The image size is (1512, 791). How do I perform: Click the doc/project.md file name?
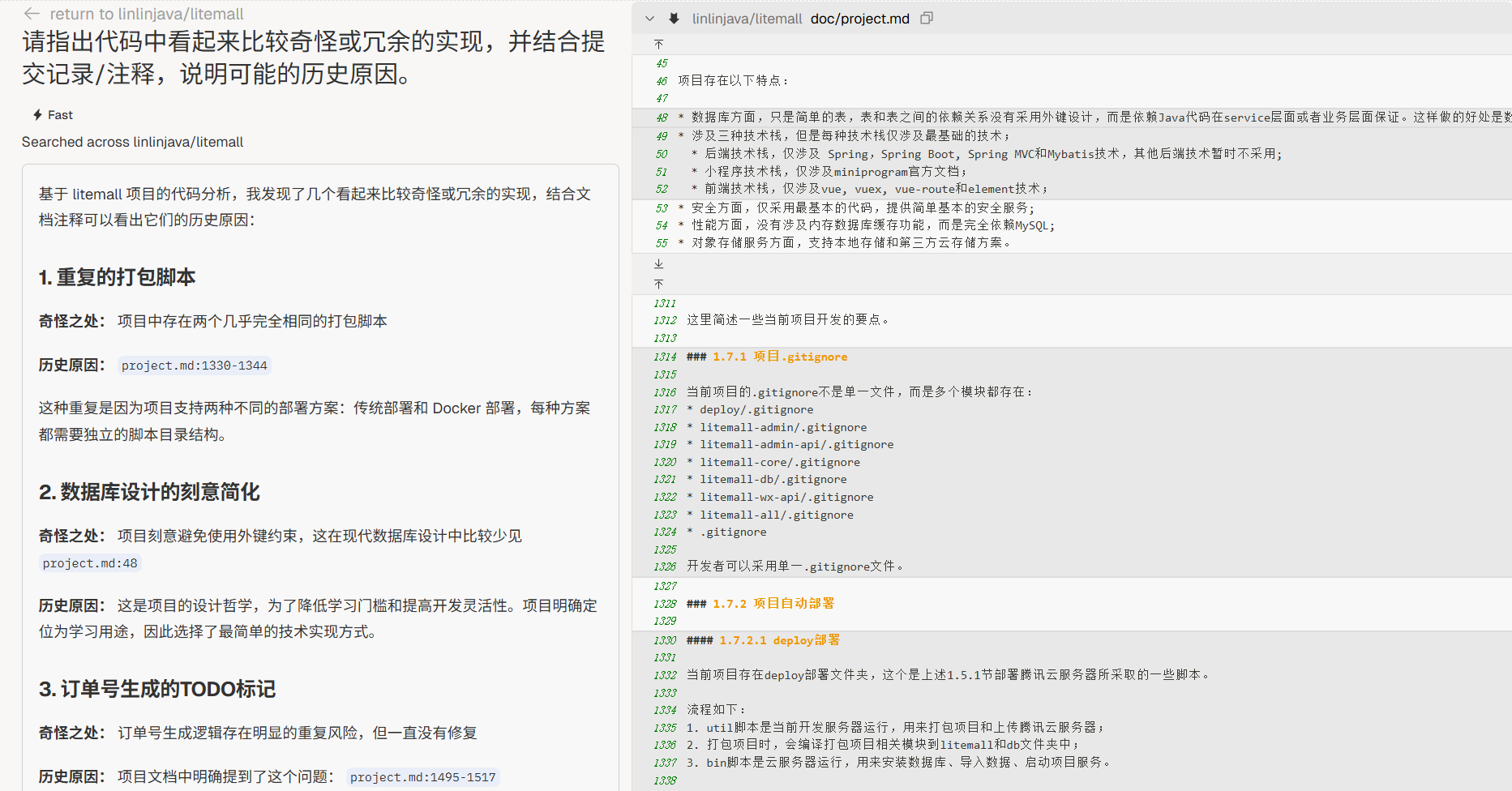(859, 19)
